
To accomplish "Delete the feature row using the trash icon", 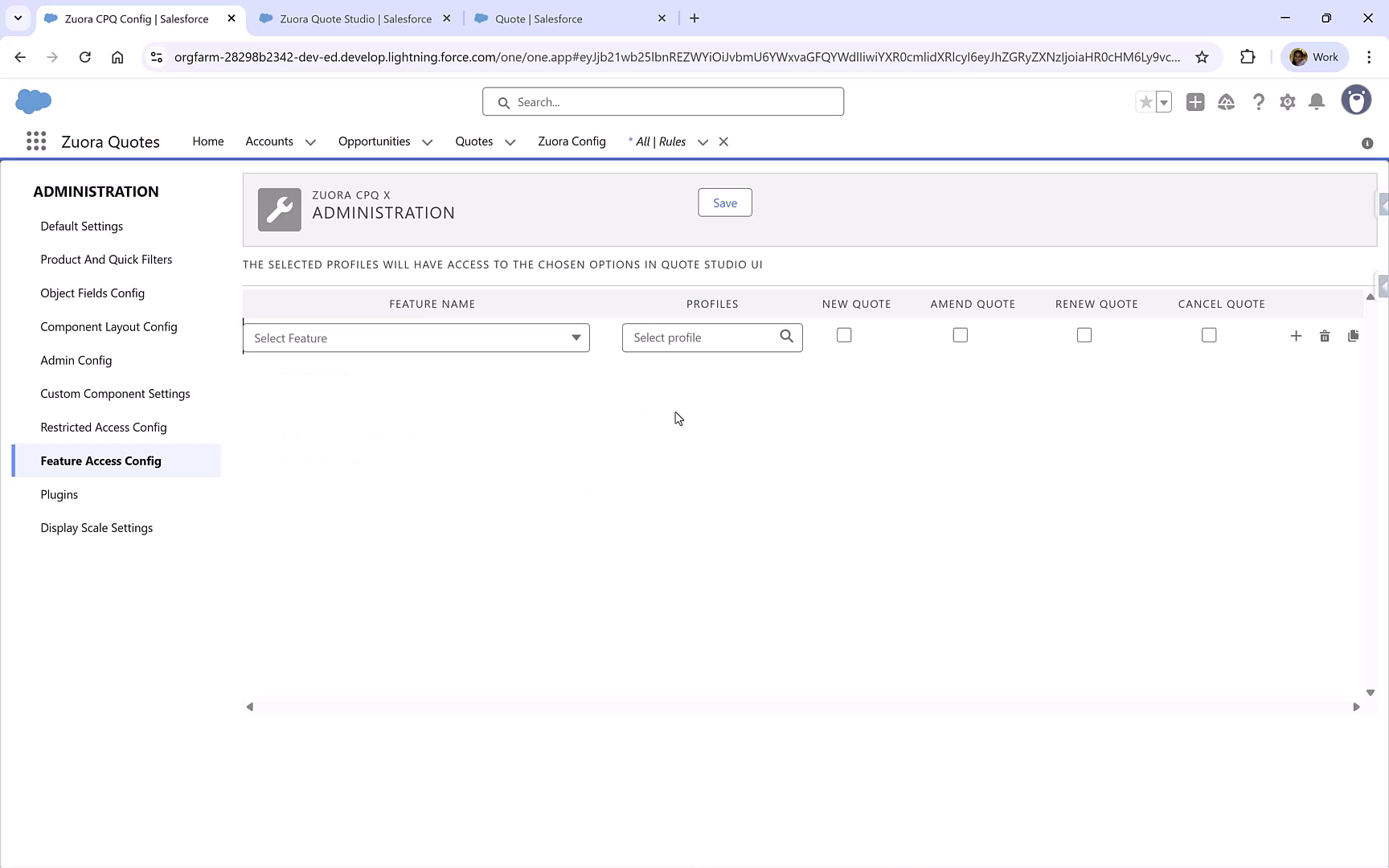I will tap(1325, 335).
